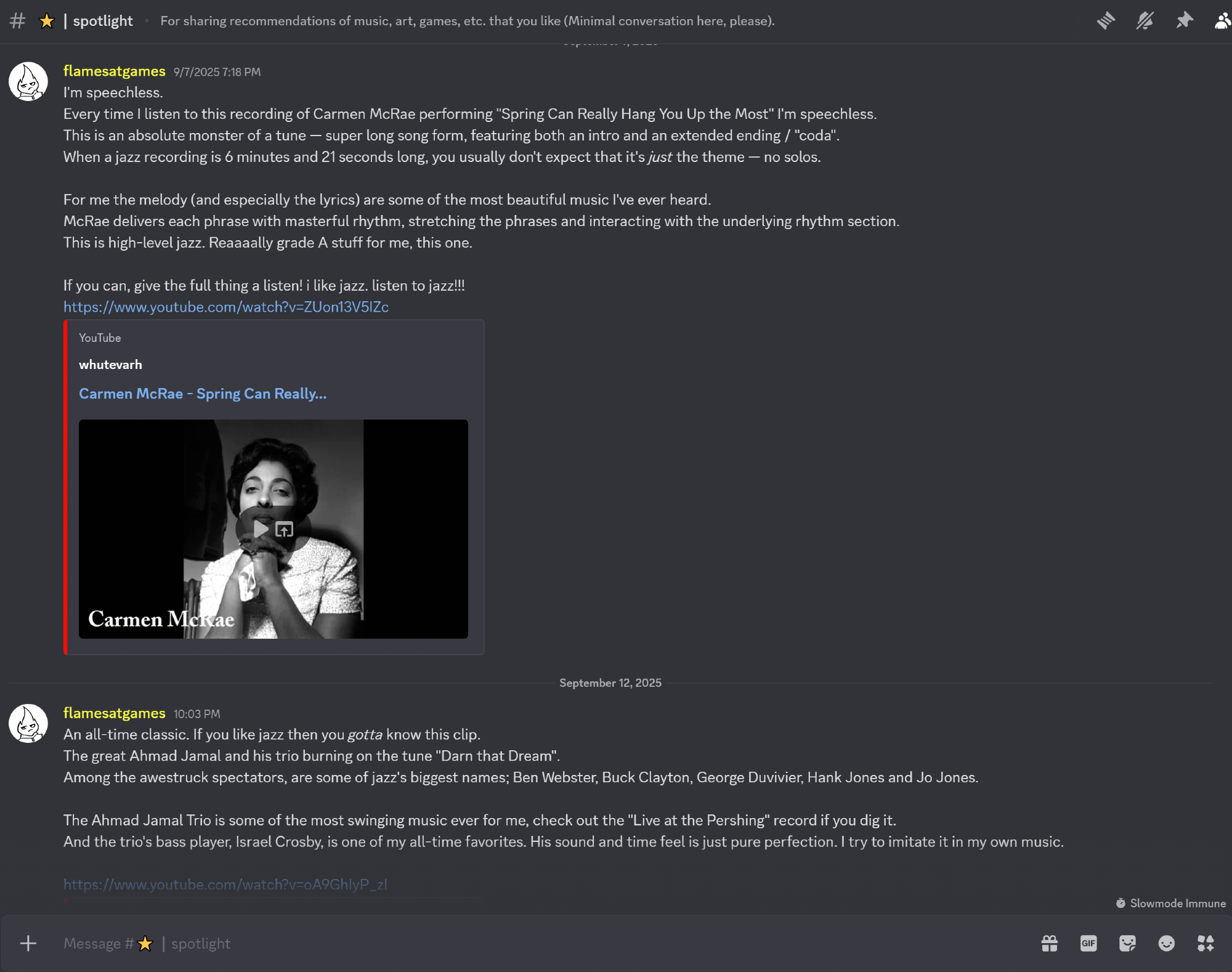
Task: Open the sticker picker
Action: [1127, 943]
